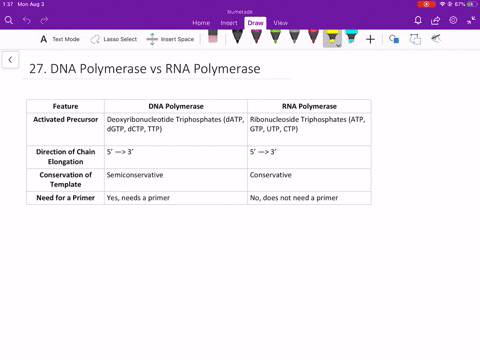Tap the battery status indicator
The height and width of the screenshot is (360, 480).
tap(472, 4)
